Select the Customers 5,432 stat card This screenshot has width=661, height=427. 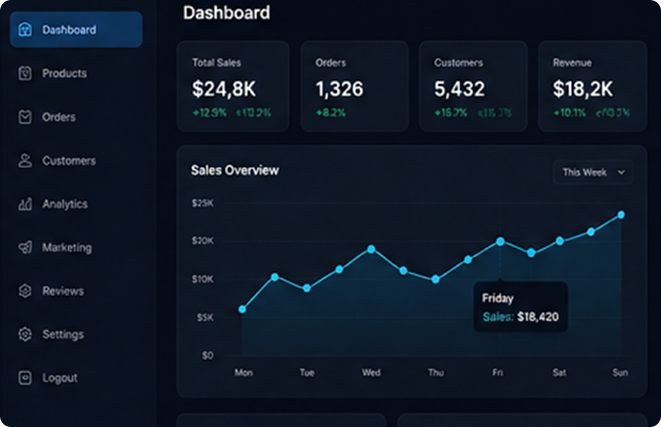click(x=473, y=86)
